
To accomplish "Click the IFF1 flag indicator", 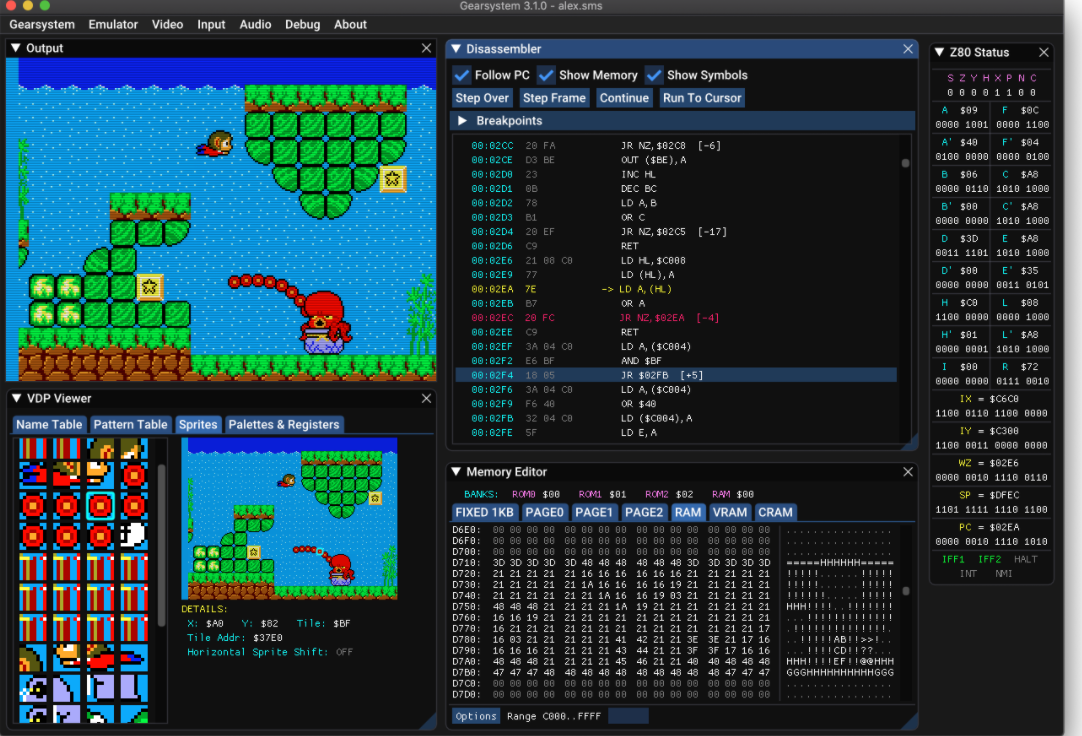I will point(954,559).
